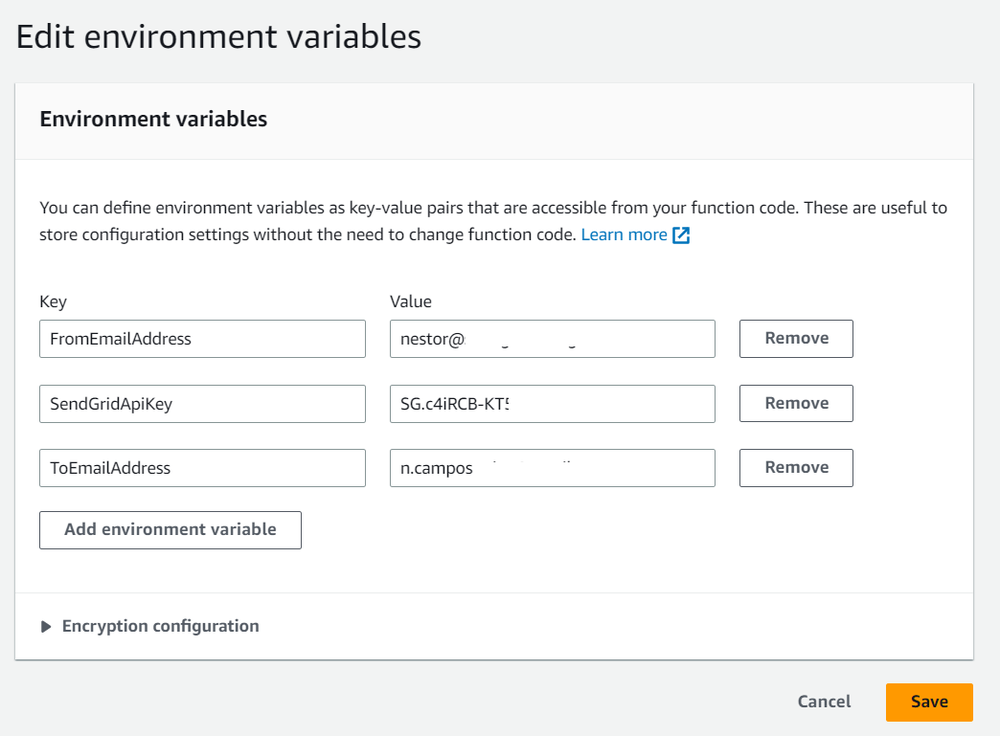1000x736 pixels.
Task: Click the Edit environment variables page title
Action: click(x=218, y=36)
